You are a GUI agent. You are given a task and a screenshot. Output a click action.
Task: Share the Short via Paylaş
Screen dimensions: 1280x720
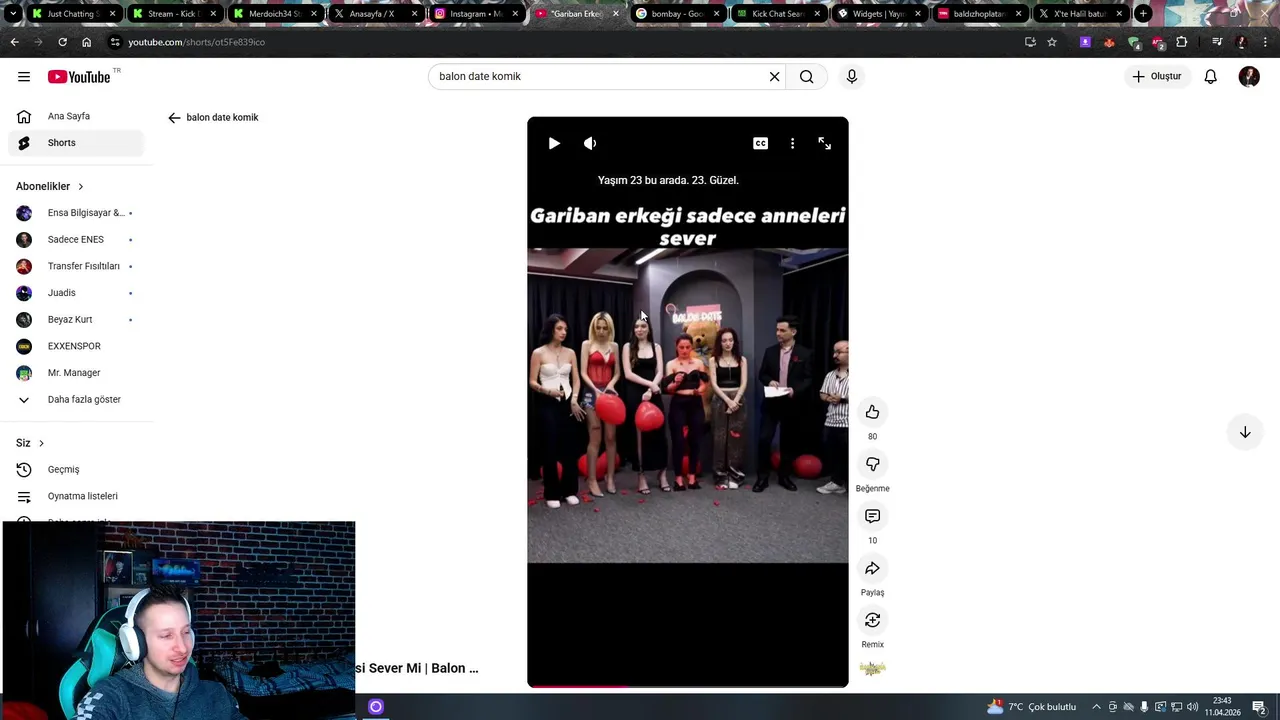click(x=872, y=568)
